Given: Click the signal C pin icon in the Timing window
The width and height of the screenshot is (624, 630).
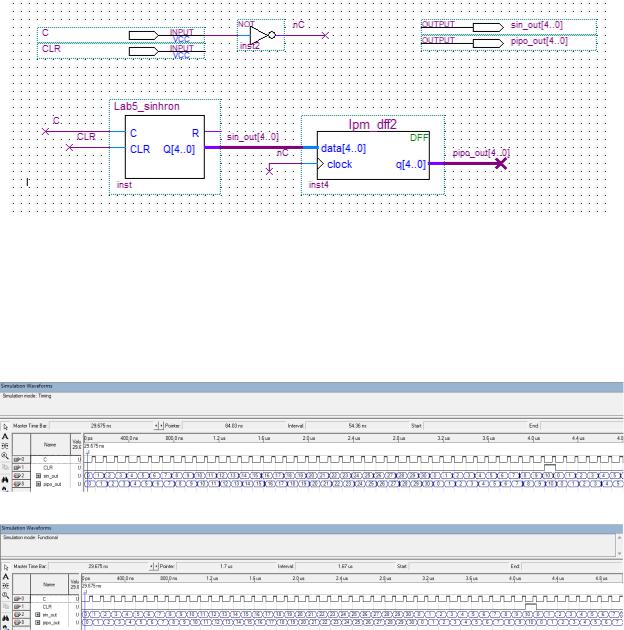Looking at the screenshot, I should (18, 459).
